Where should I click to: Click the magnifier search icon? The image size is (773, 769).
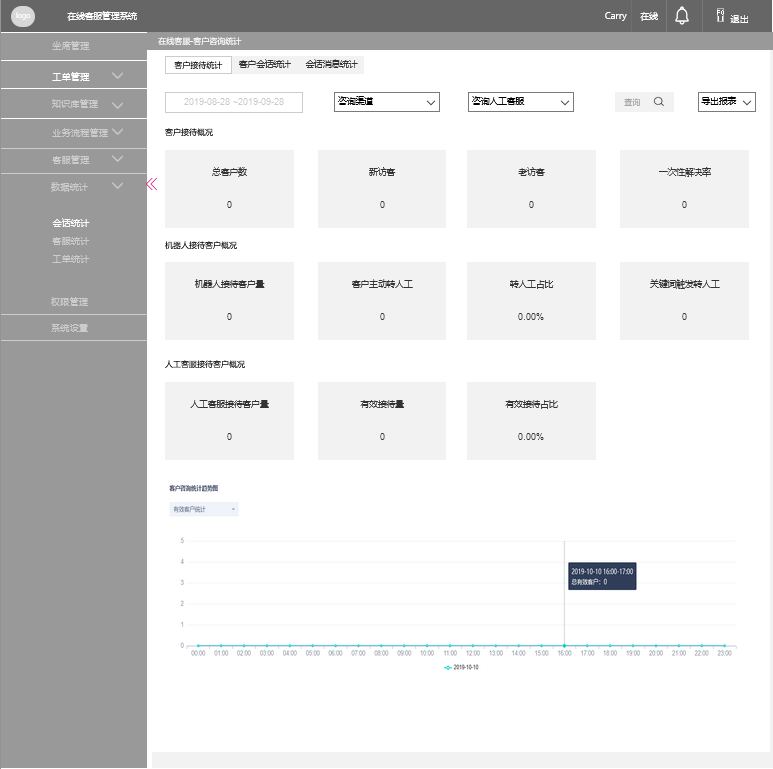coord(659,102)
